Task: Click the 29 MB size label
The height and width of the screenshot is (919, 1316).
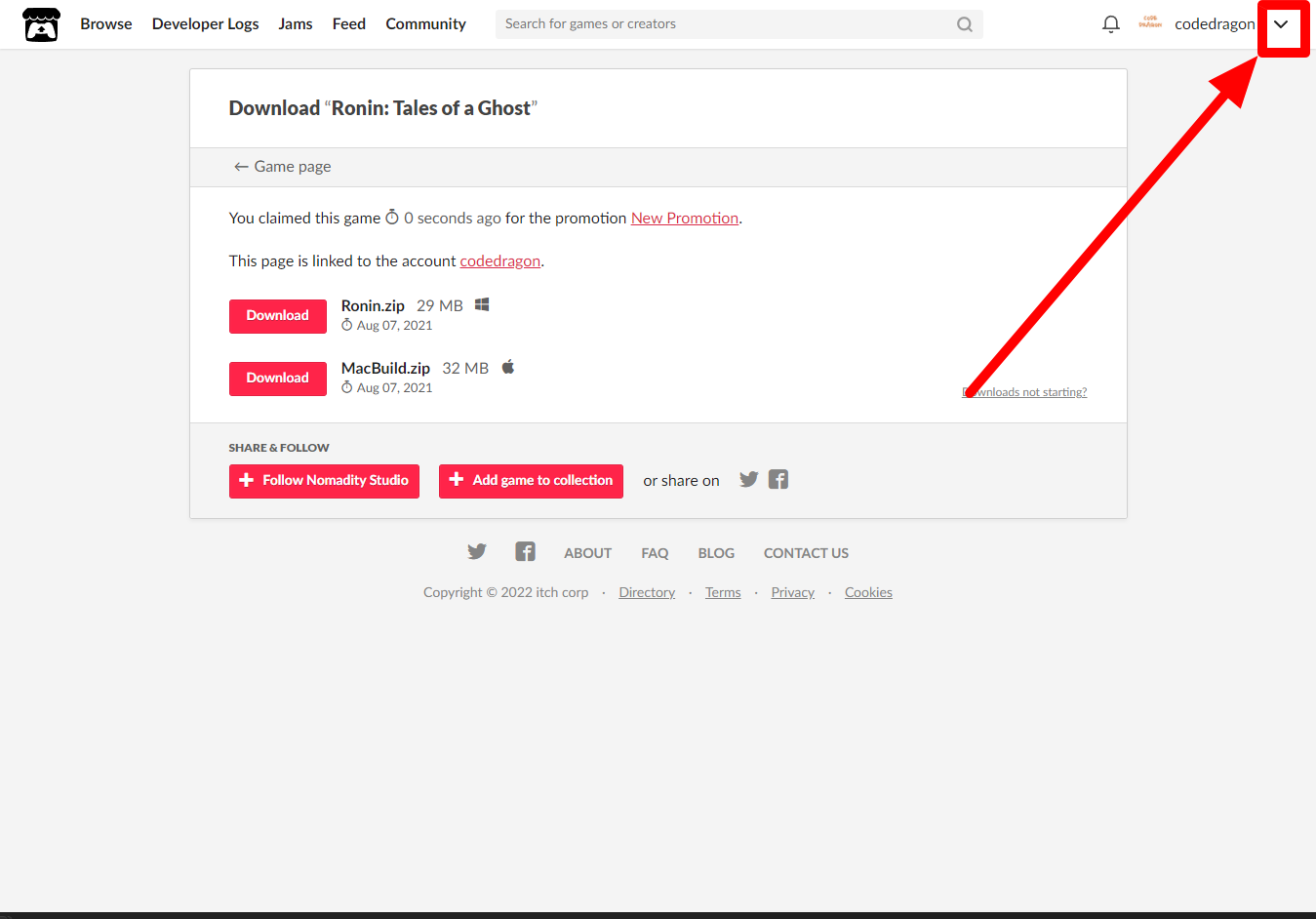Action: (440, 306)
